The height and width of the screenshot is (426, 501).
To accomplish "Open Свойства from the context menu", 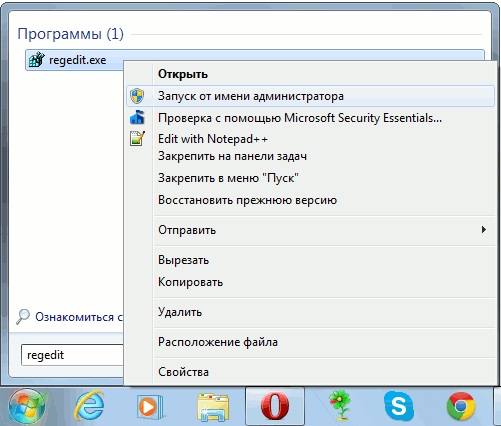I will 310,372.
